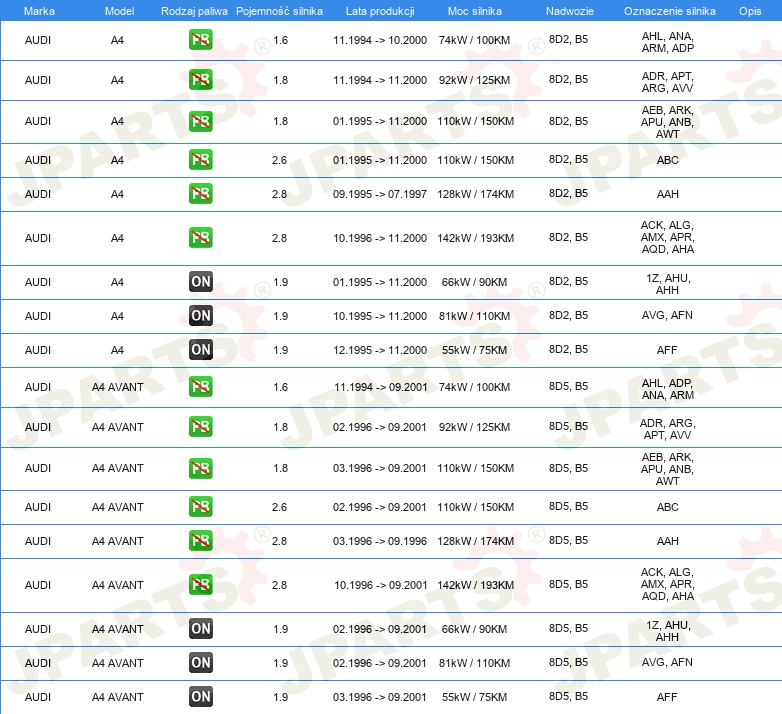Select date range 11.1994 -> 10.2000

pyautogui.click(x=380, y=40)
